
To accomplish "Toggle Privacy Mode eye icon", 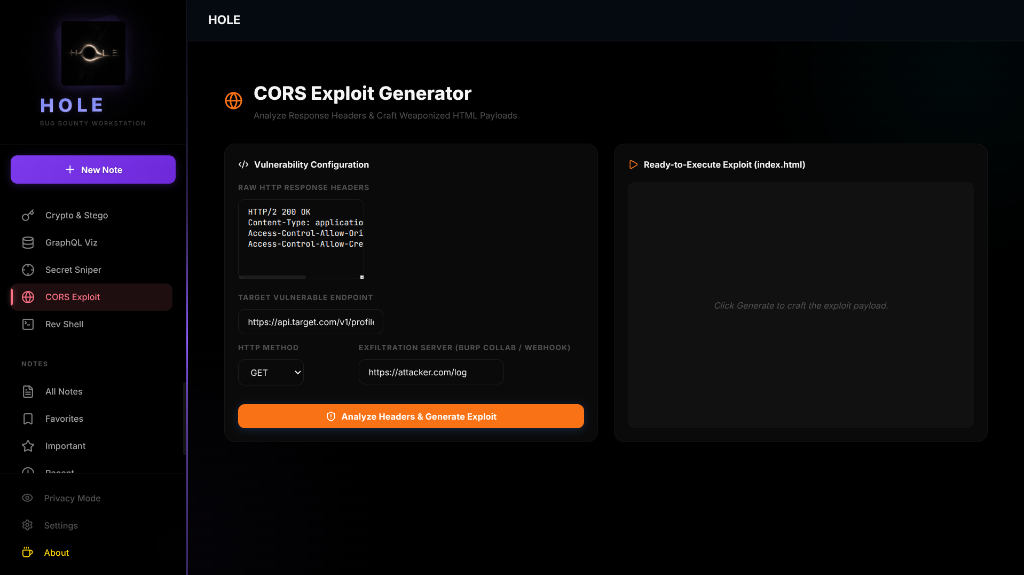I will pos(27,498).
